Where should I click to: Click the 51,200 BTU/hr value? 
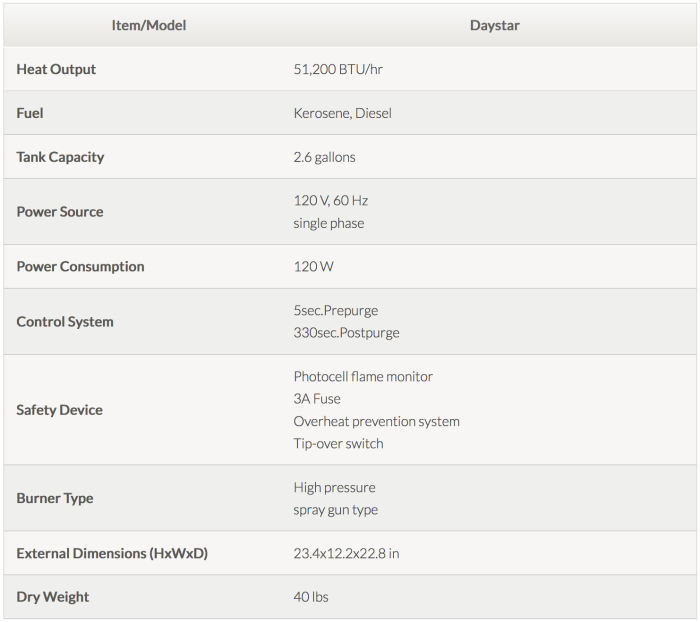[x=338, y=69]
